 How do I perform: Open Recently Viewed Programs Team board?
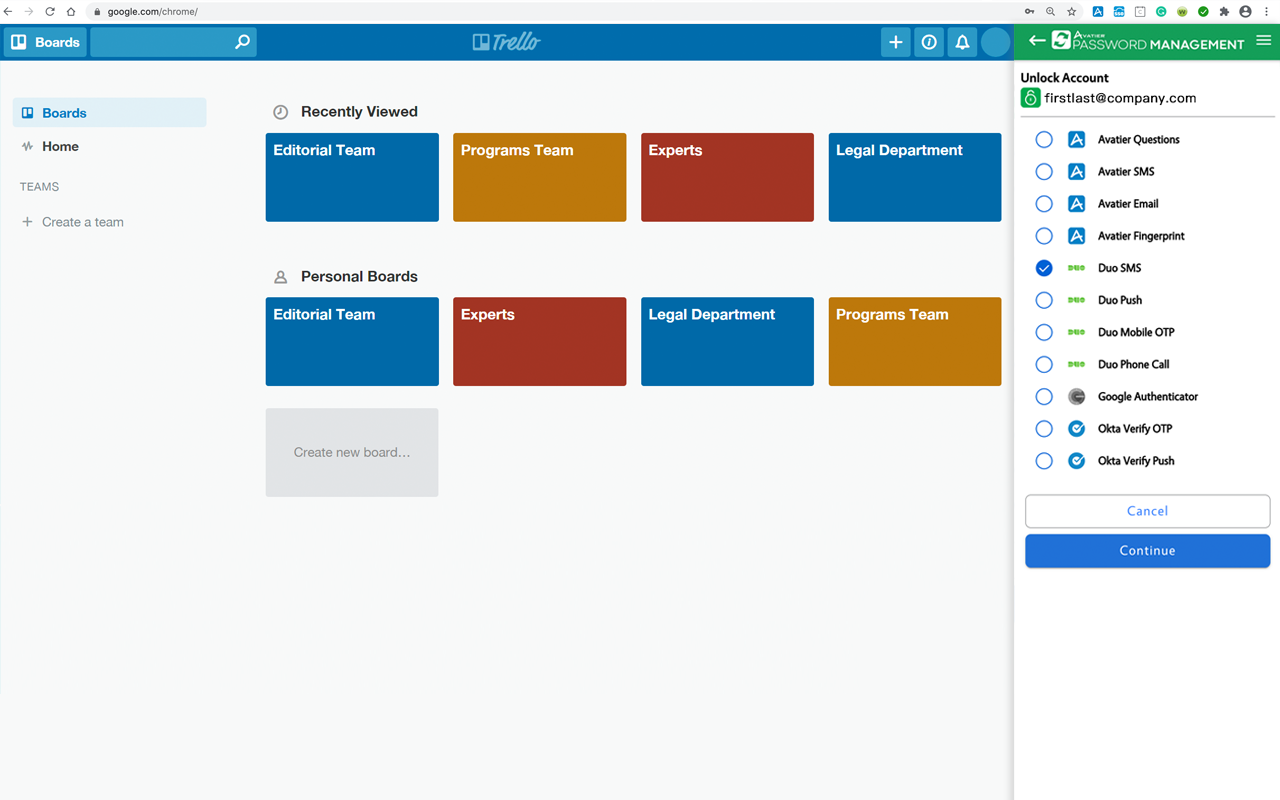540,177
